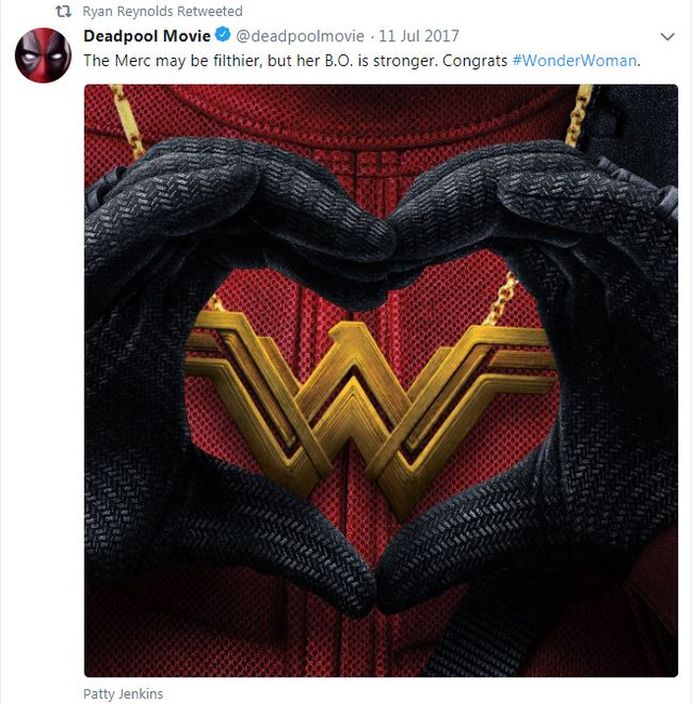Click the gold chain at the photo's upper left

[x=127, y=120]
